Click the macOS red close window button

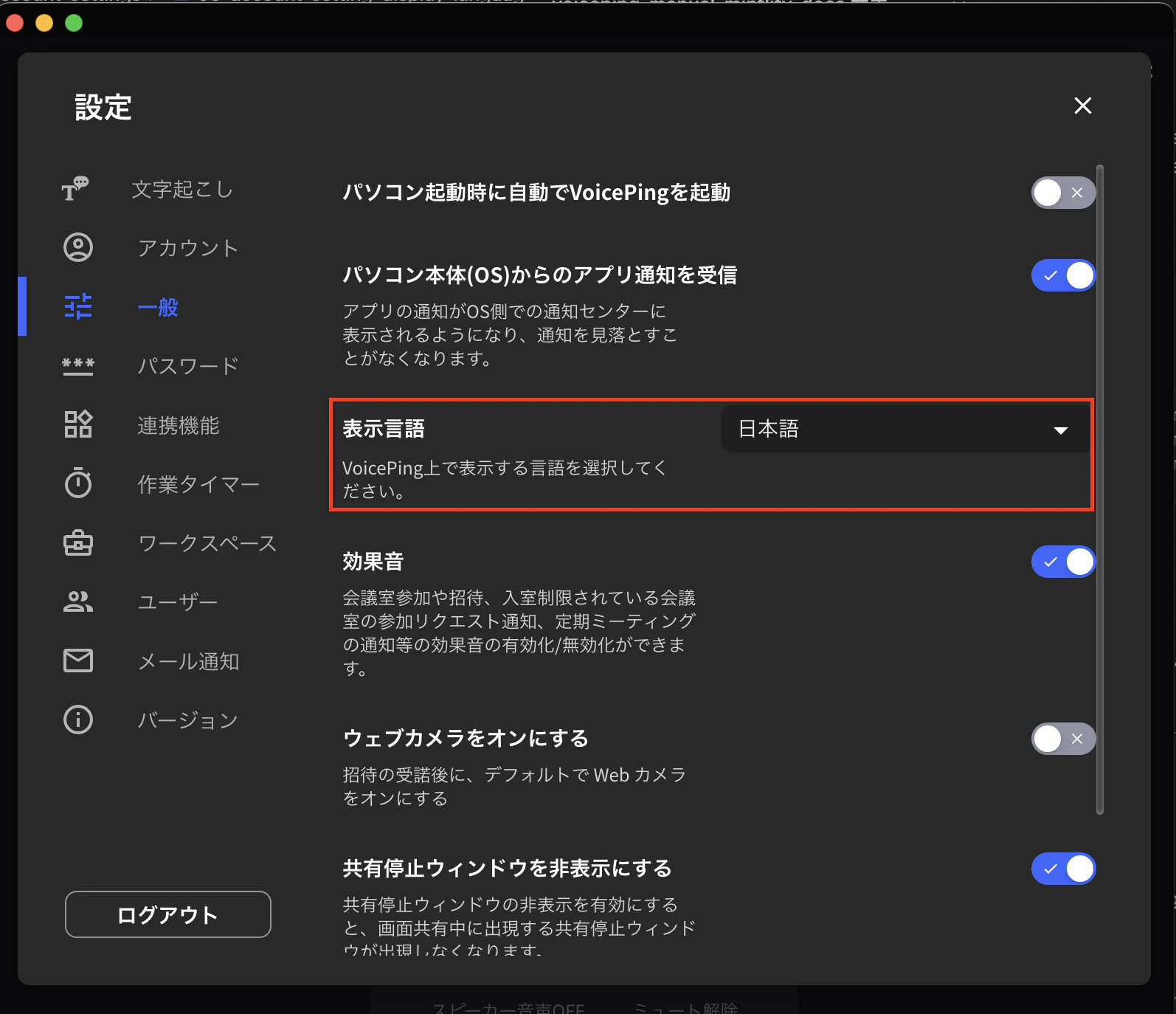(15, 23)
